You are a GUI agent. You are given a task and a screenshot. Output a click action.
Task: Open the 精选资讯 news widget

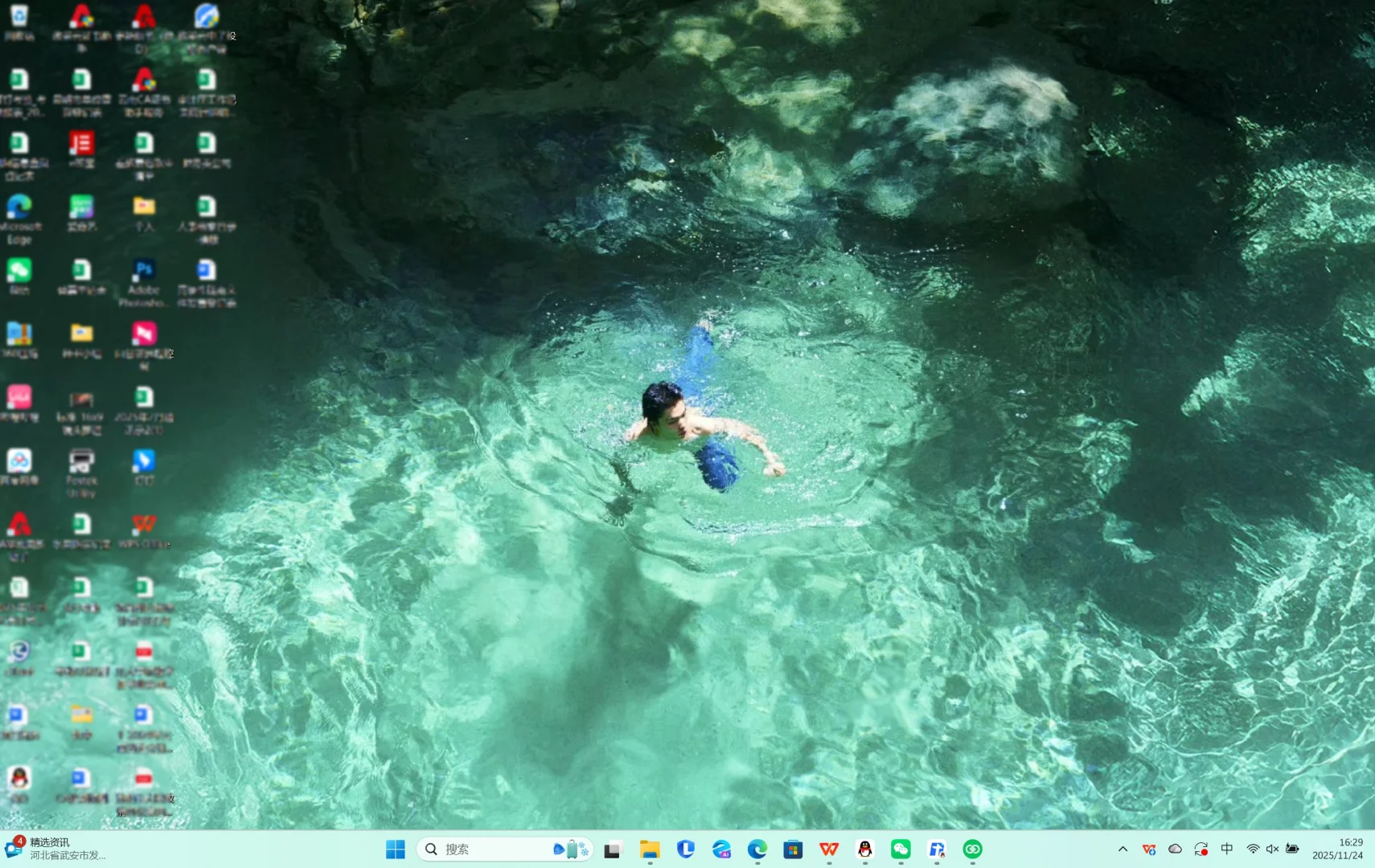(56, 849)
